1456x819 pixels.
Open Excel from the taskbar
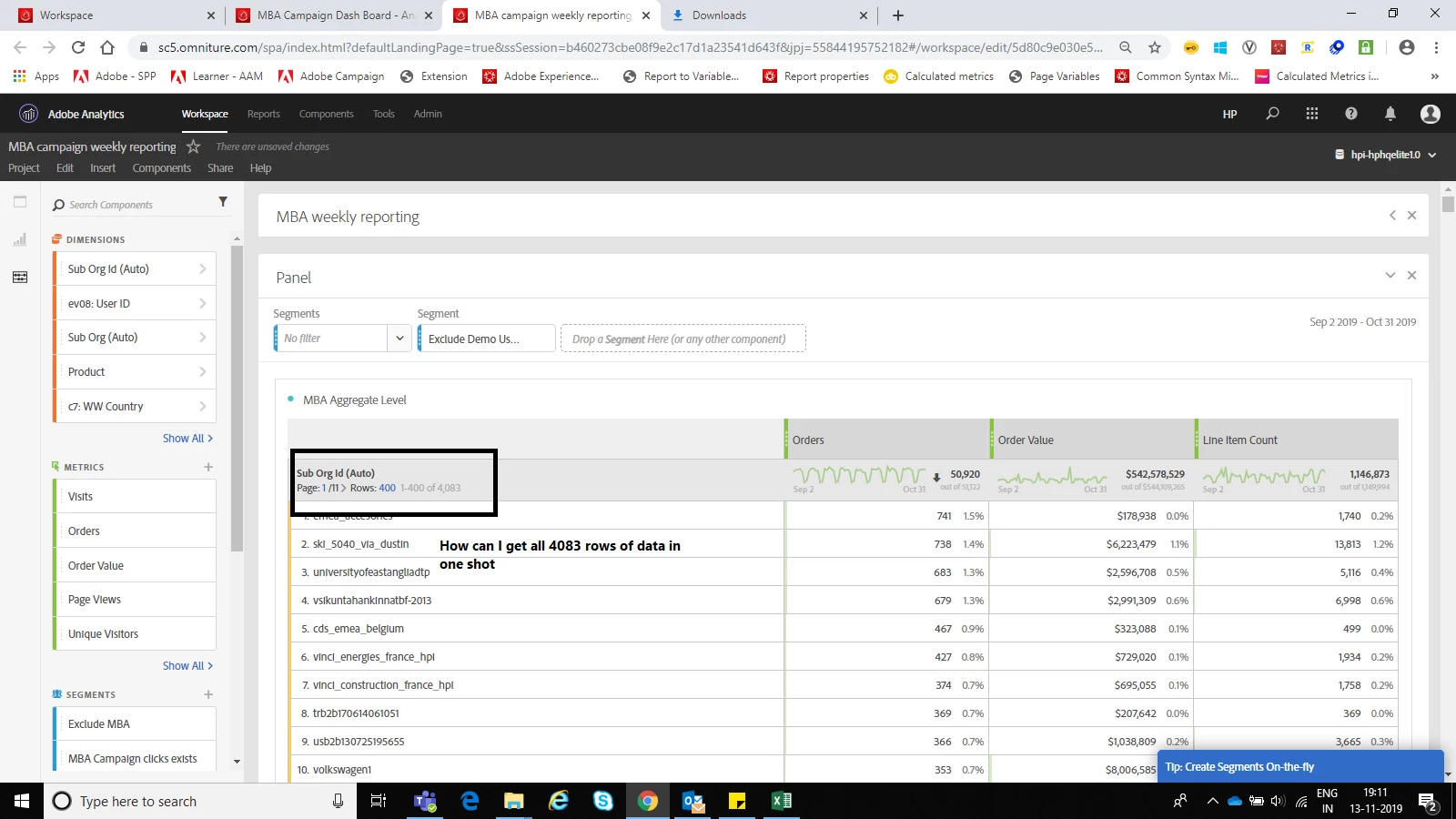(x=781, y=801)
